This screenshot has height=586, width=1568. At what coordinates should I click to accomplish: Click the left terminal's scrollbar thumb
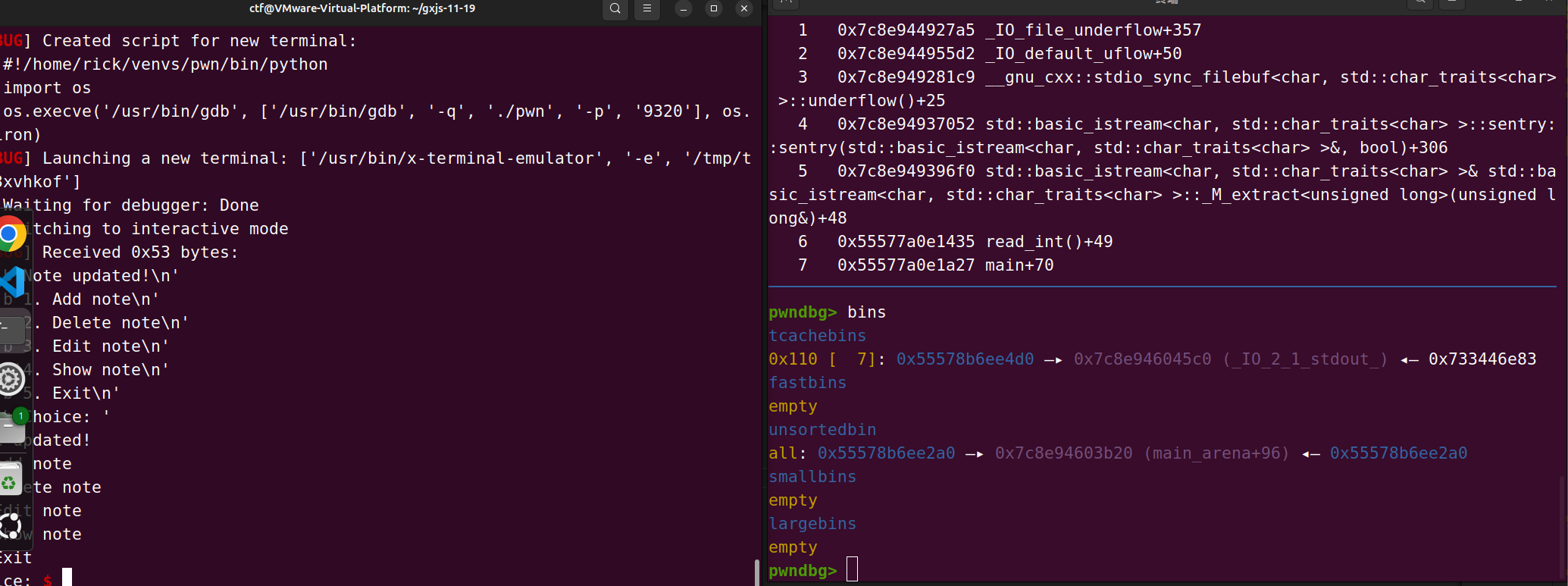click(756, 572)
